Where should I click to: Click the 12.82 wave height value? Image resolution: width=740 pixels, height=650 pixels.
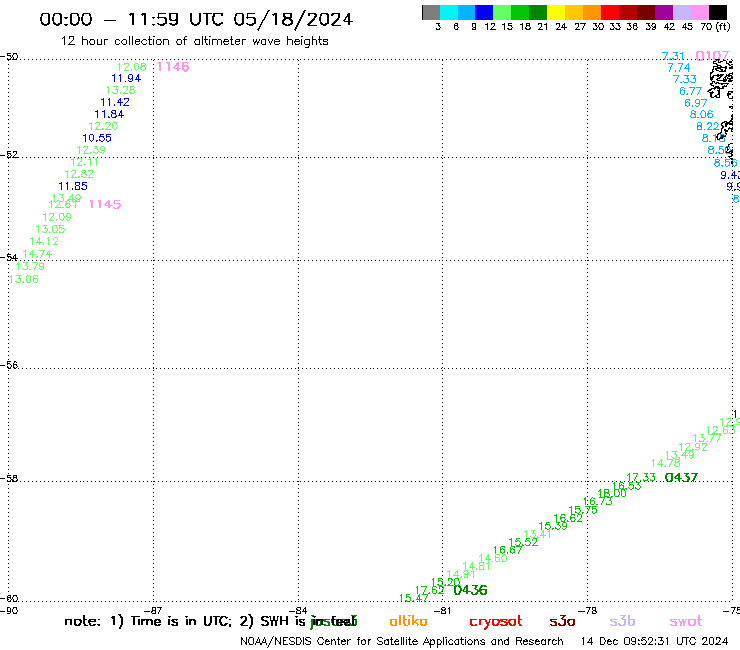coord(79,174)
